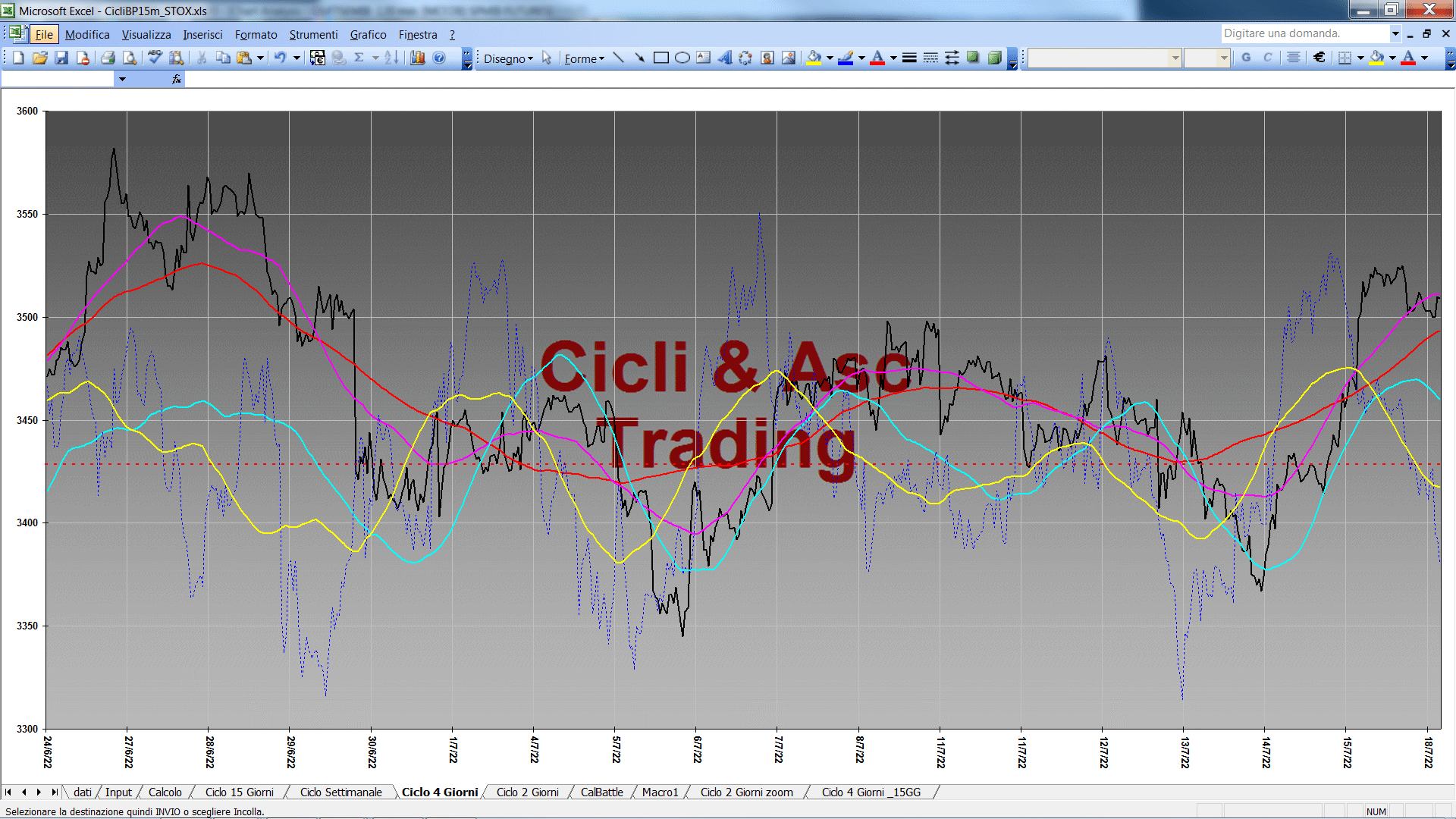The width and height of the screenshot is (1456, 819).
Task: Toggle italic (C) formatting
Action: (1267, 58)
